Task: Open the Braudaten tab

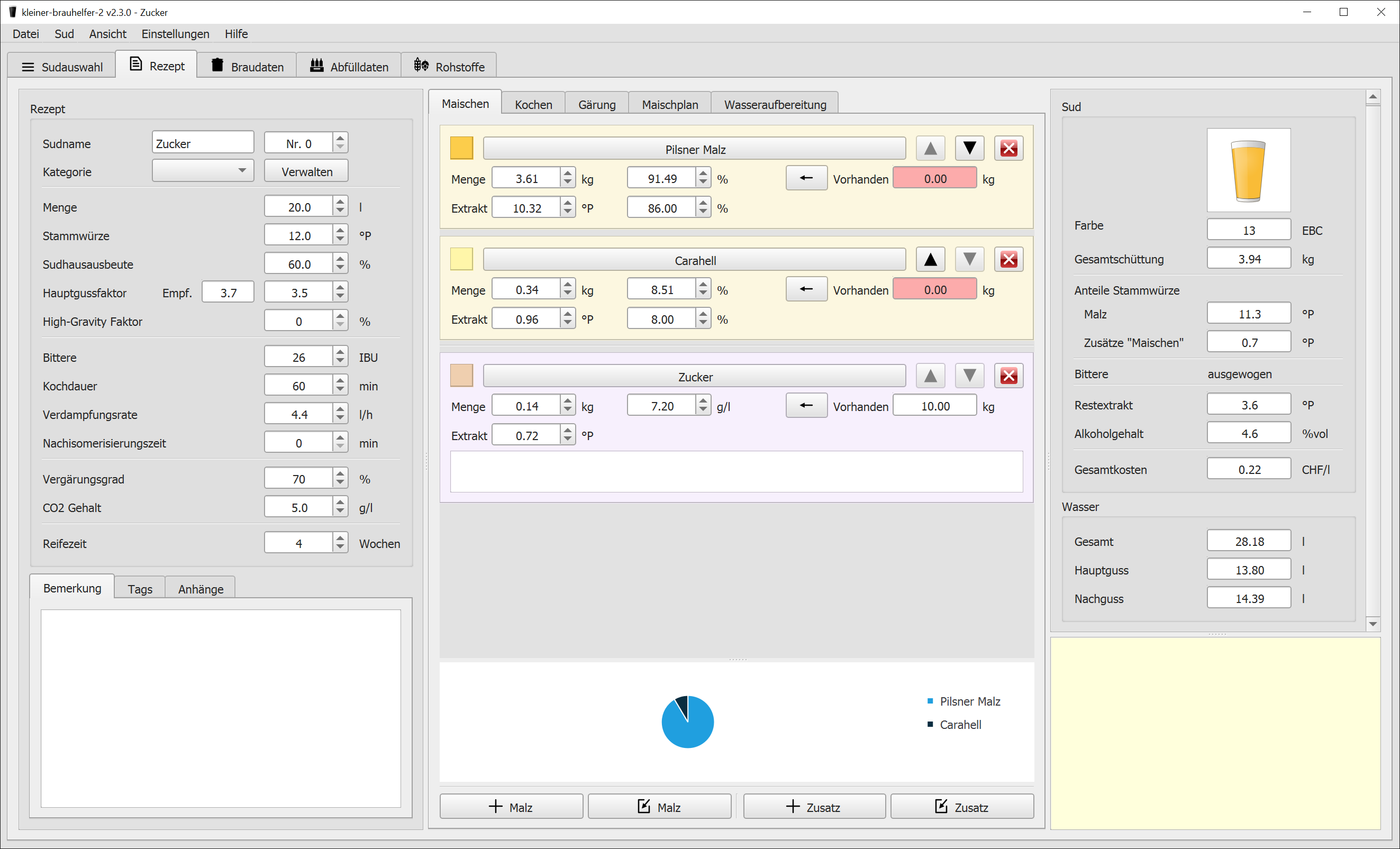Action: tap(247, 67)
